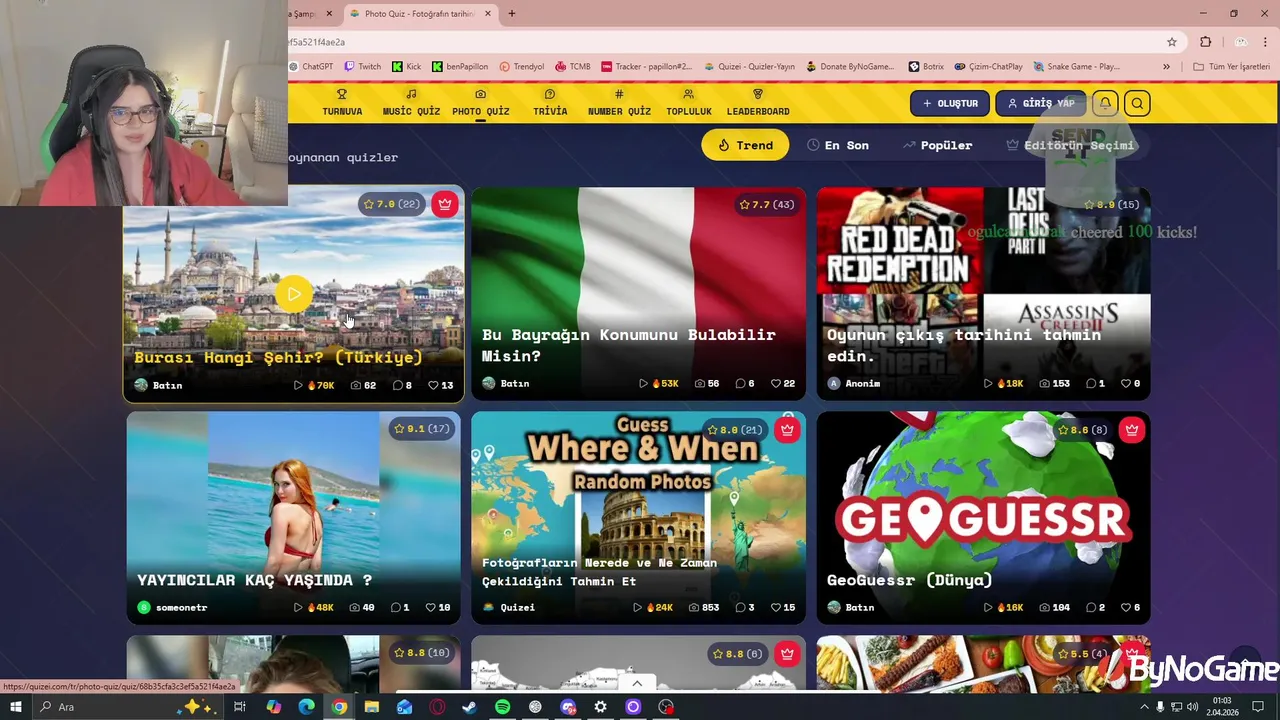Click the comment icon on the flag quiz with 6 comments
The image size is (1280, 720).
(740, 384)
